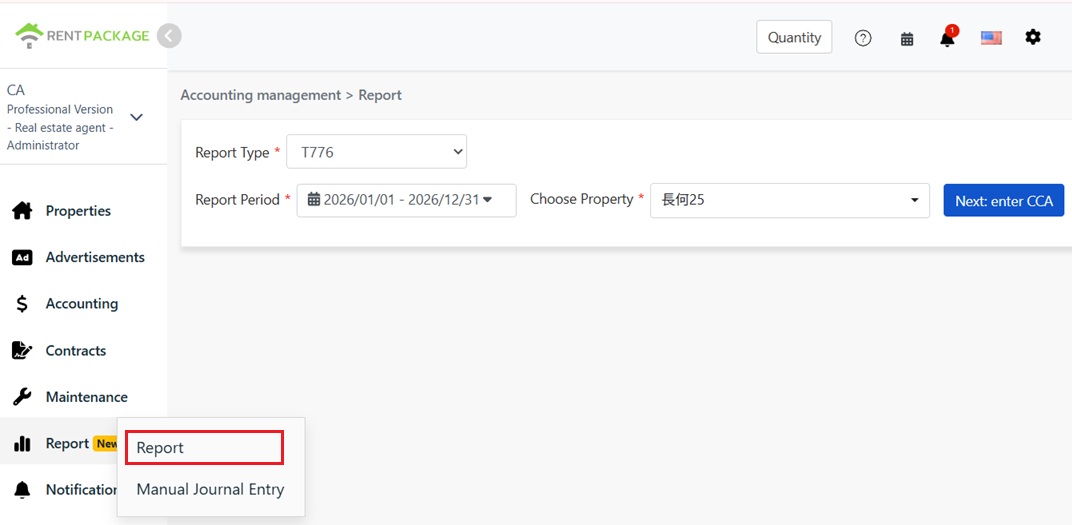The image size is (1072, 525).
Task: Click the sidebar Notification bell icon
Action: (22, 490)
